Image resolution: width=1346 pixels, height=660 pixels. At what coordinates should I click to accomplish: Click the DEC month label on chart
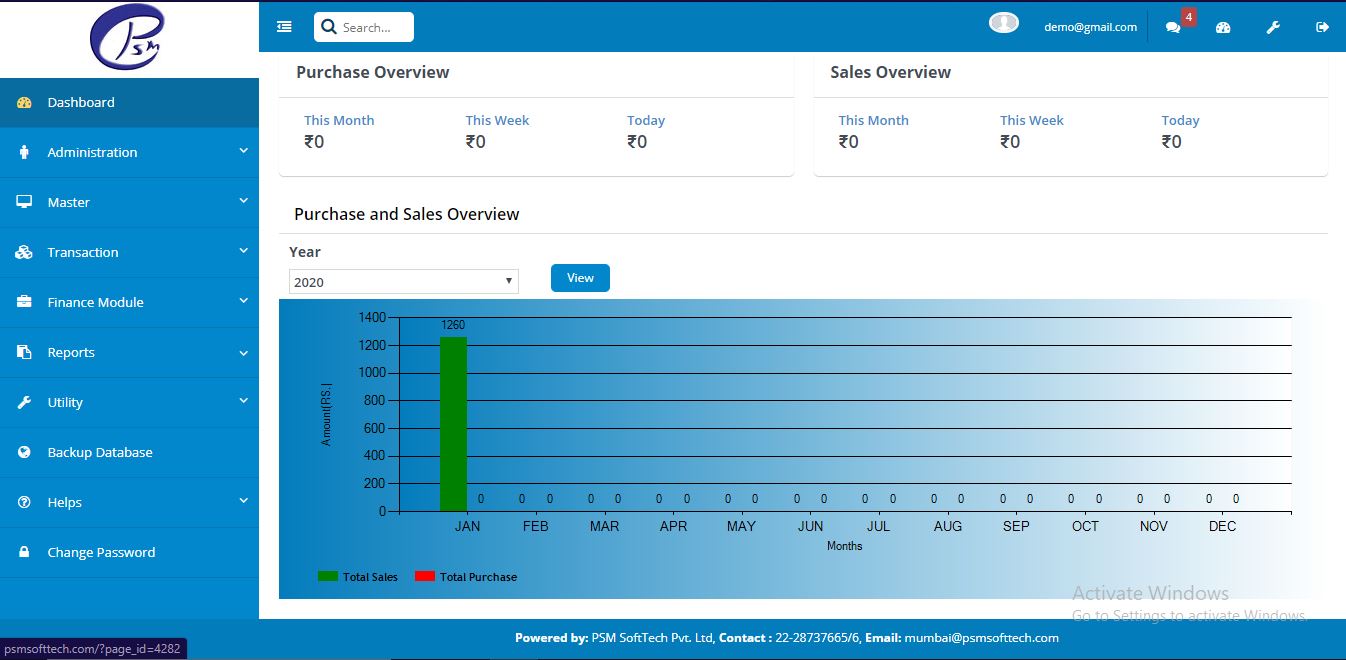[1222, 526]
